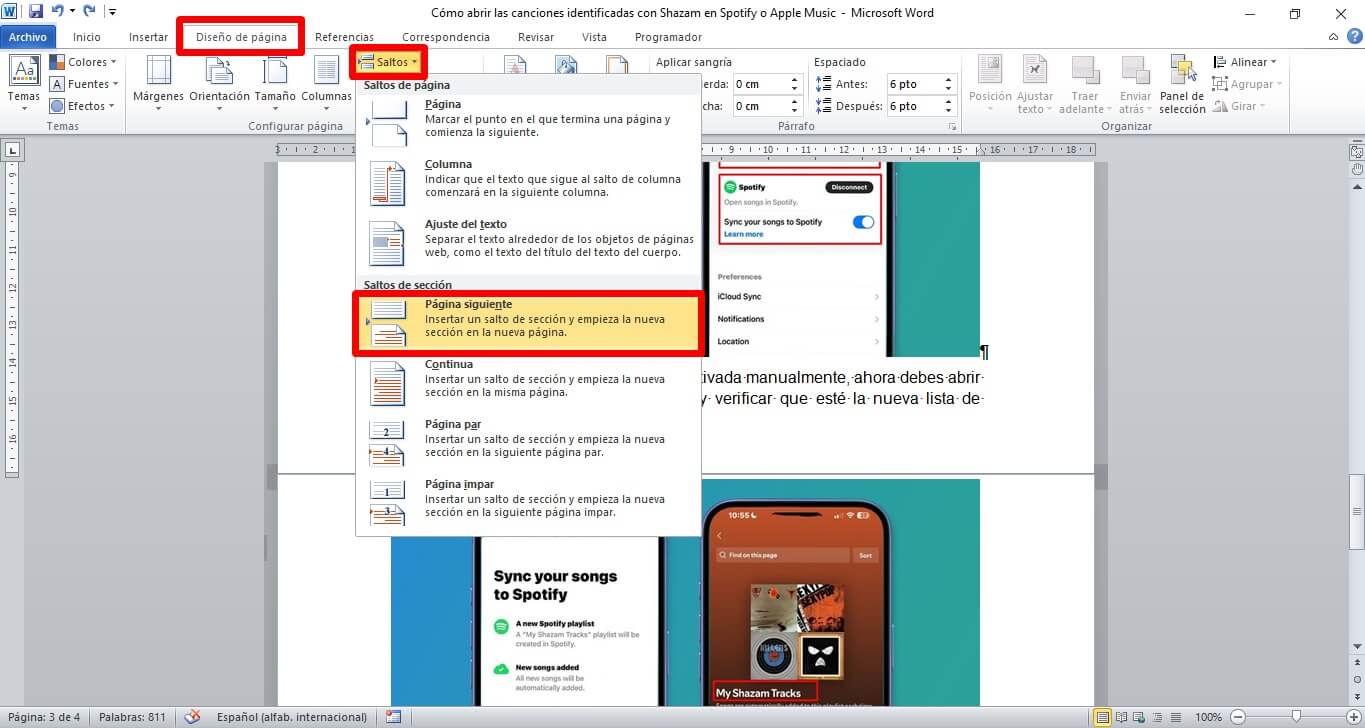Screen dimensions: 1365x728
Task: Click the zoom slider handle
Action: (1296, 717)
